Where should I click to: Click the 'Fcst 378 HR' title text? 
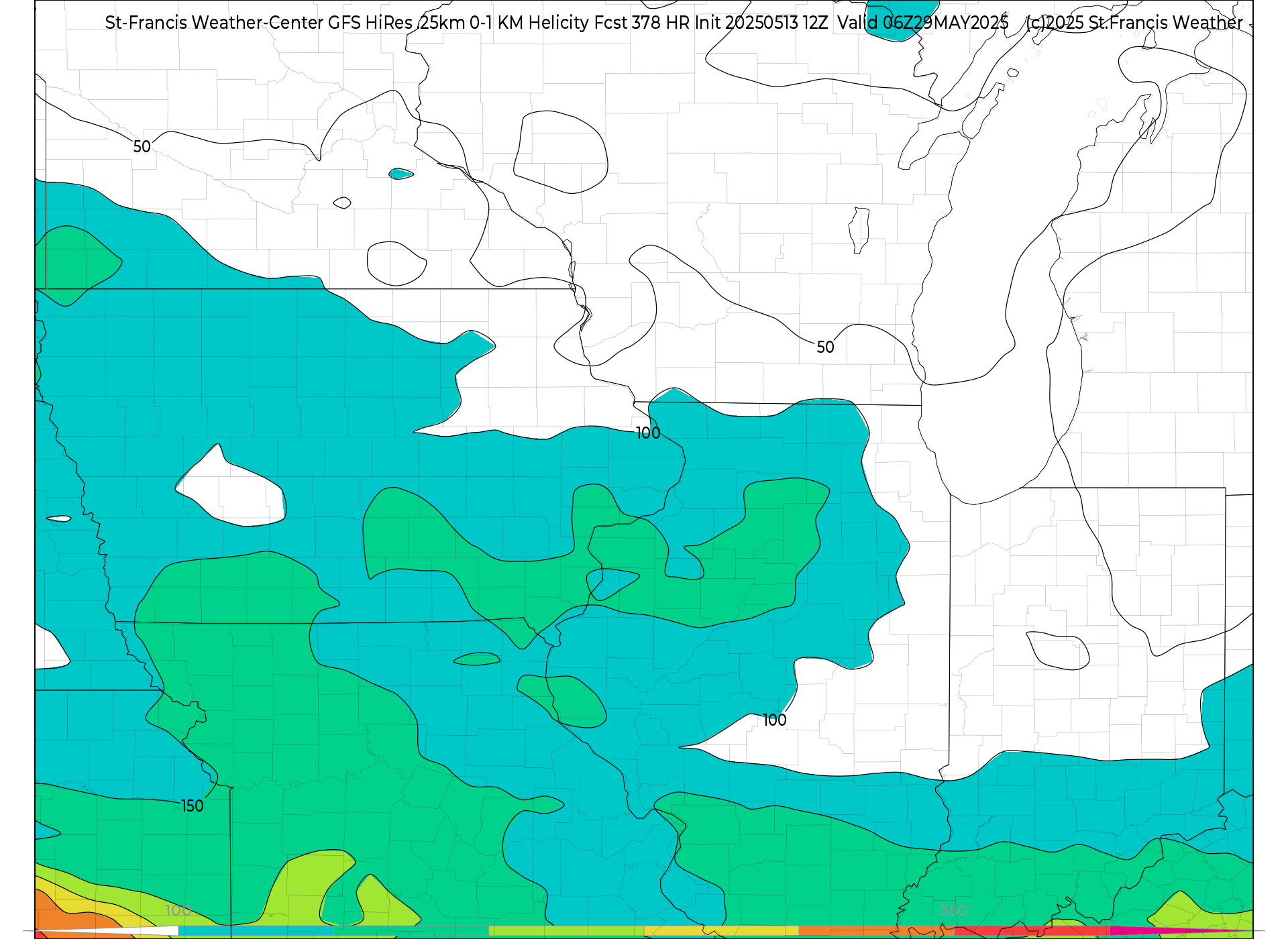click(642, 22)
